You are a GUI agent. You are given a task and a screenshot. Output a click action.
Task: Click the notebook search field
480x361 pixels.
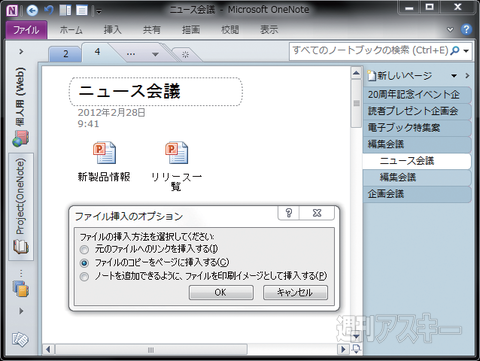click(370, 51)
